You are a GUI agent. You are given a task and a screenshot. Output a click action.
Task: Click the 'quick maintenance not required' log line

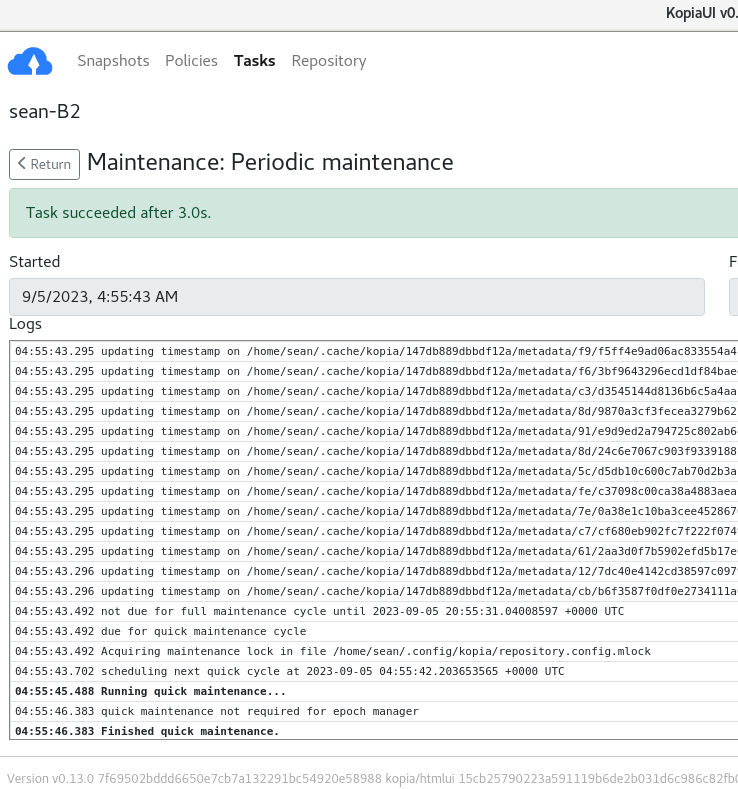373,712
